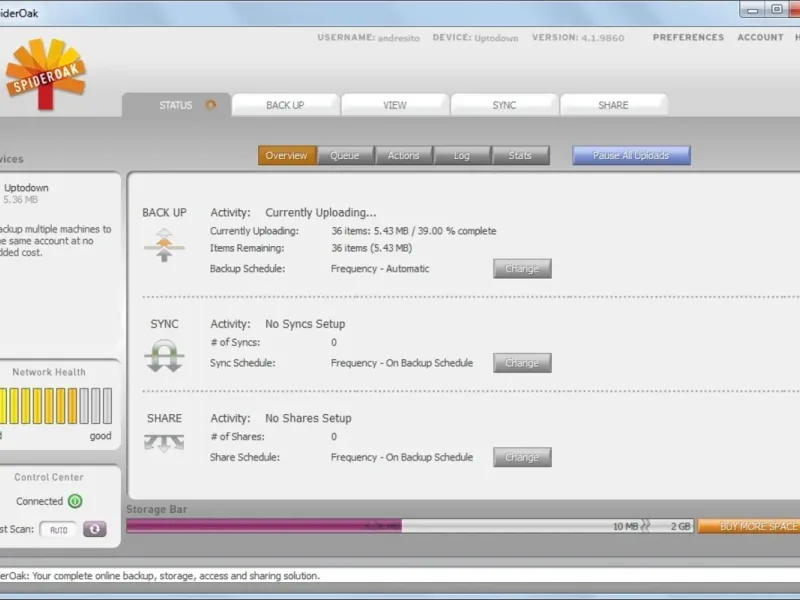Open the SHARE tab
The height and width of the screenshot is (600, 800).
pyautogui.click(x=613, y=105)
